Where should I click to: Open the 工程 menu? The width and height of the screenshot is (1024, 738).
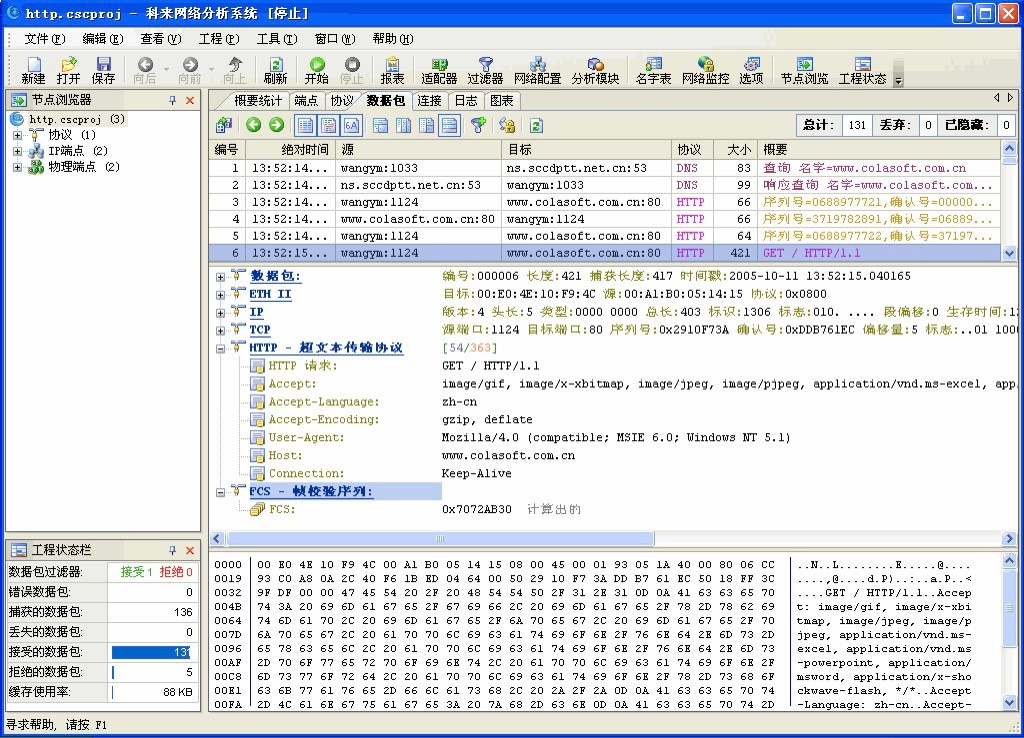point(219,39)
